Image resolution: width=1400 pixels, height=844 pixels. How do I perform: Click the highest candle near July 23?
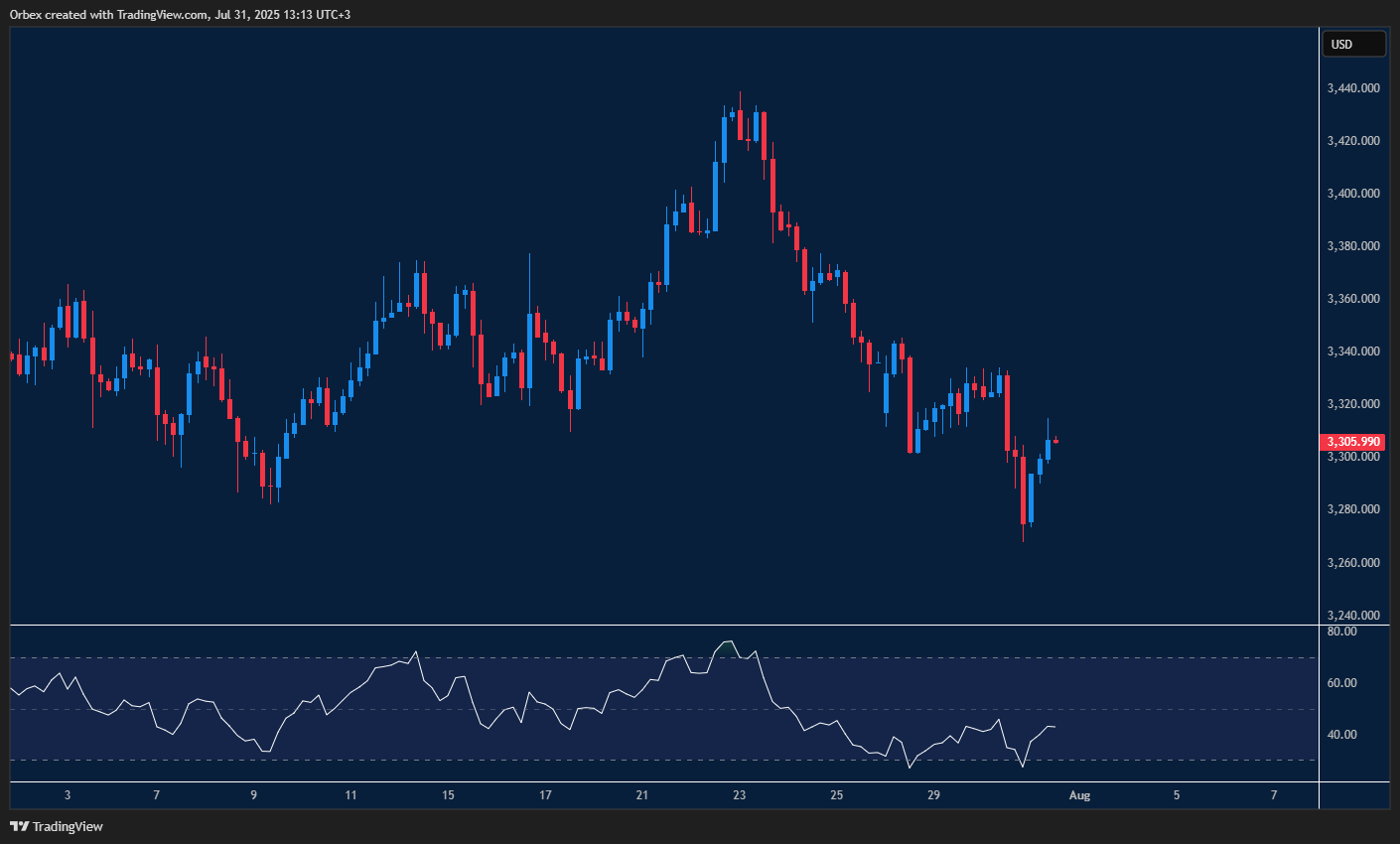click(739, 119)
